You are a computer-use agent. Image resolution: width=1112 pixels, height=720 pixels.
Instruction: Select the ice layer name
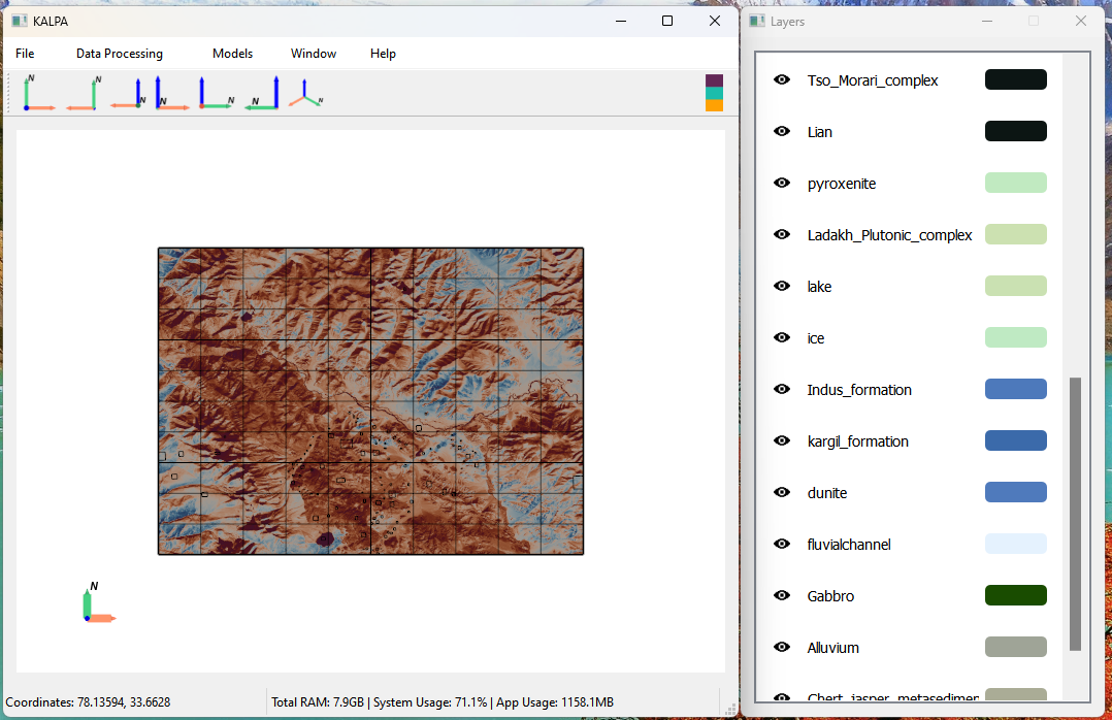(x=816, y=338)
